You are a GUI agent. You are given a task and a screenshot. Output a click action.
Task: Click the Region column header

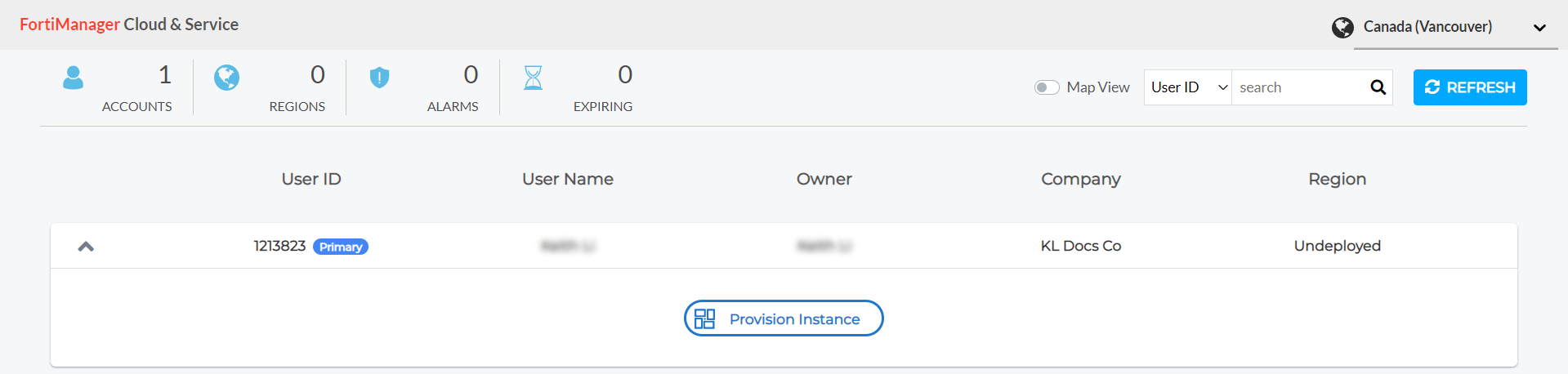click(x=1337, y=179)
